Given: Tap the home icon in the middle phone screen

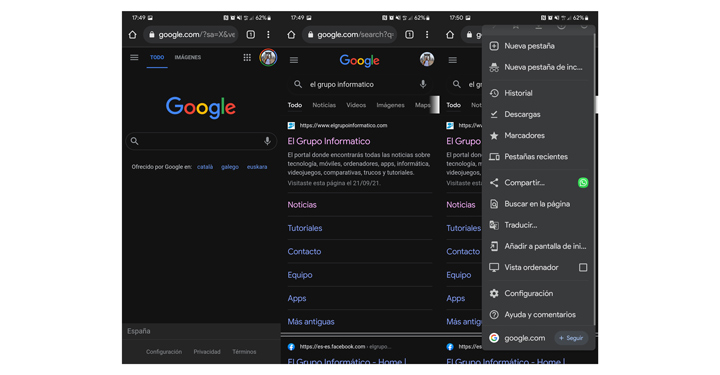Looking at the screenshot, I should point(291,35).
